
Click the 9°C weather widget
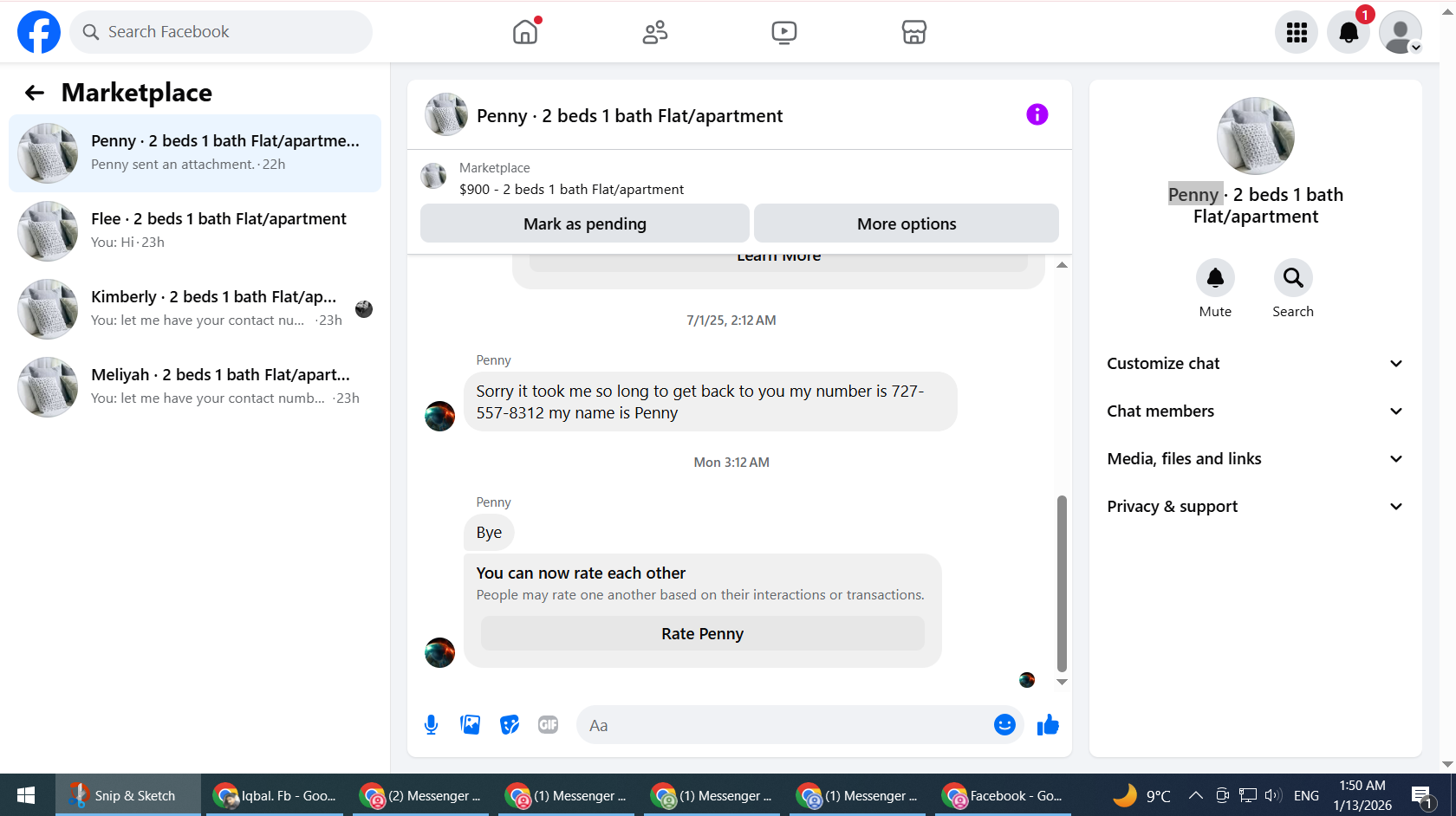[x=1142, y=795]
